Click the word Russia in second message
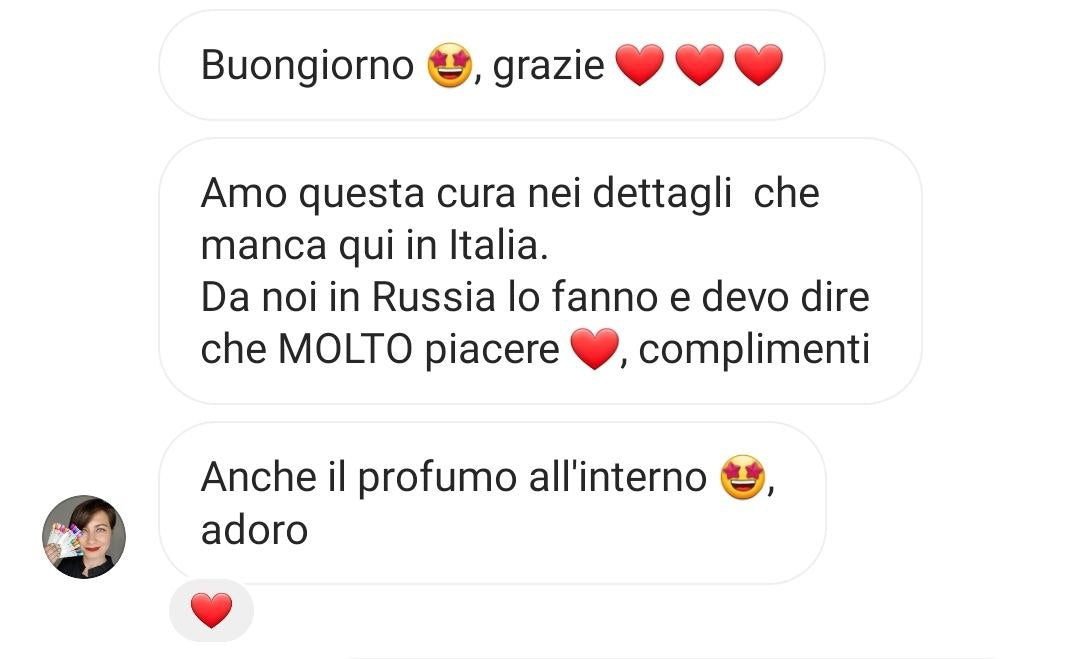The height and width of the screenshot is (659, 1080). click(x=434, y=297)
